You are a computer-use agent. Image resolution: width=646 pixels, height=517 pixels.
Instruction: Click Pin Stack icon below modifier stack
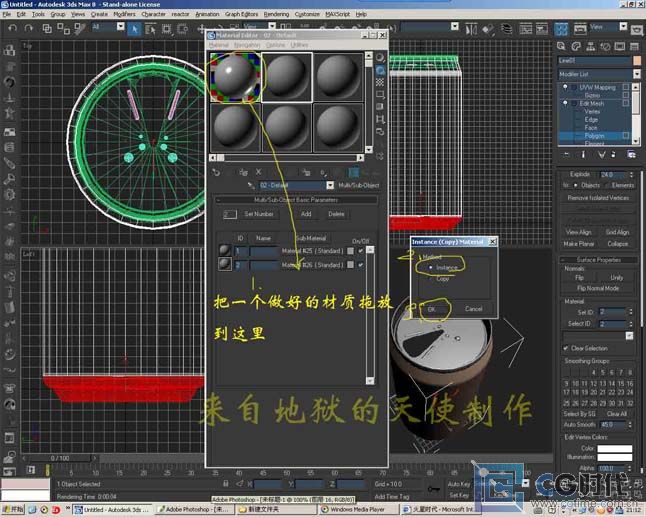567,154
